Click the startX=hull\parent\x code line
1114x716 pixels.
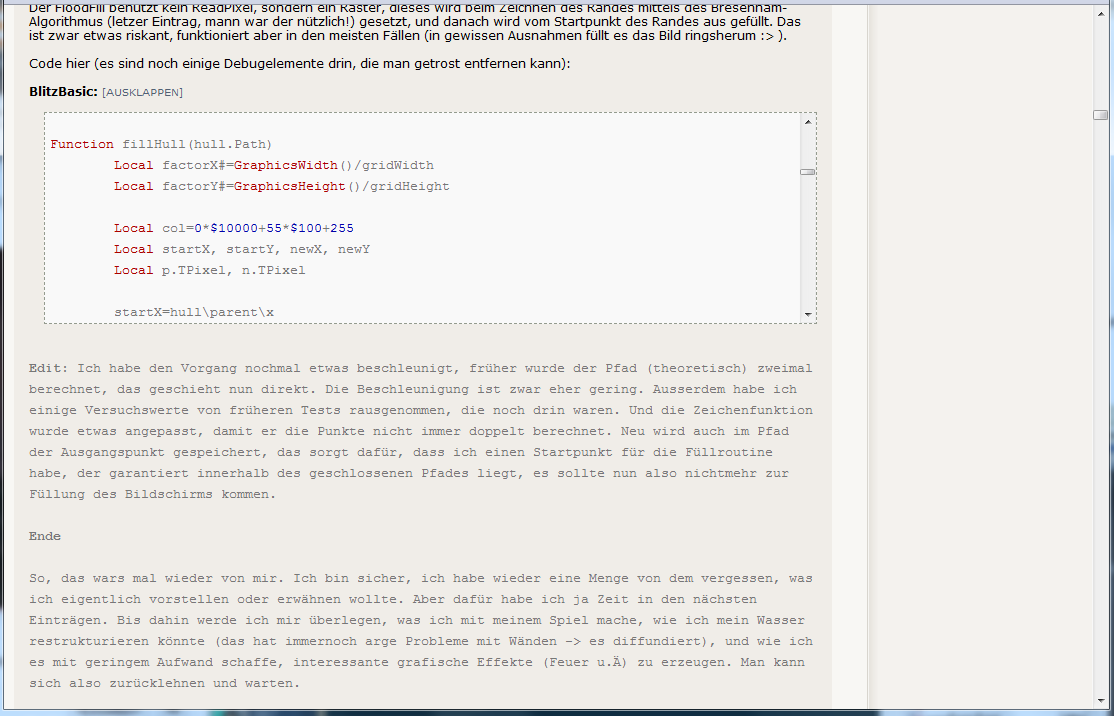pos(194,313)
